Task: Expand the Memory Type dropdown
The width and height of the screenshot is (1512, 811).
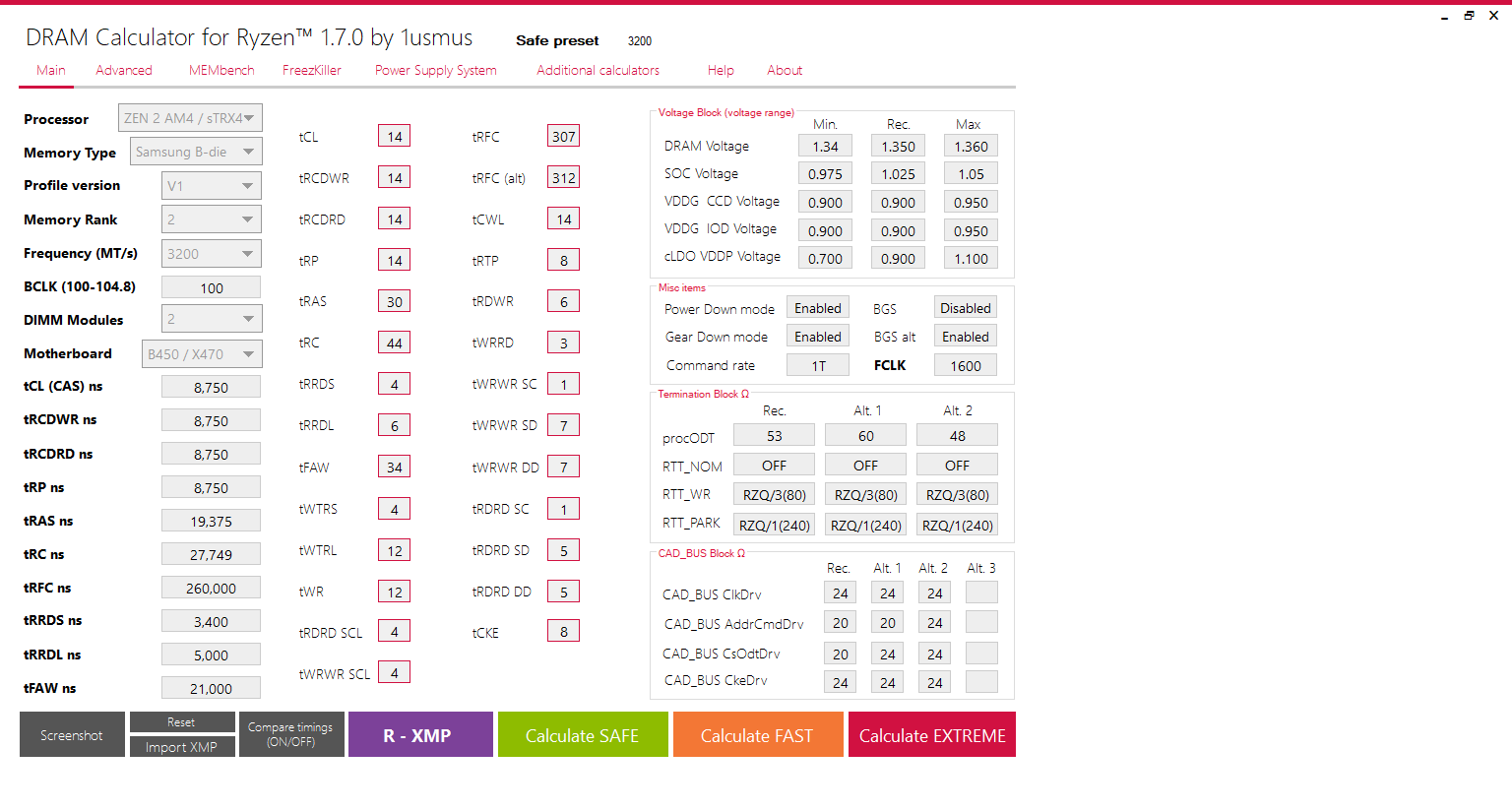Action: tap(196, 152)
